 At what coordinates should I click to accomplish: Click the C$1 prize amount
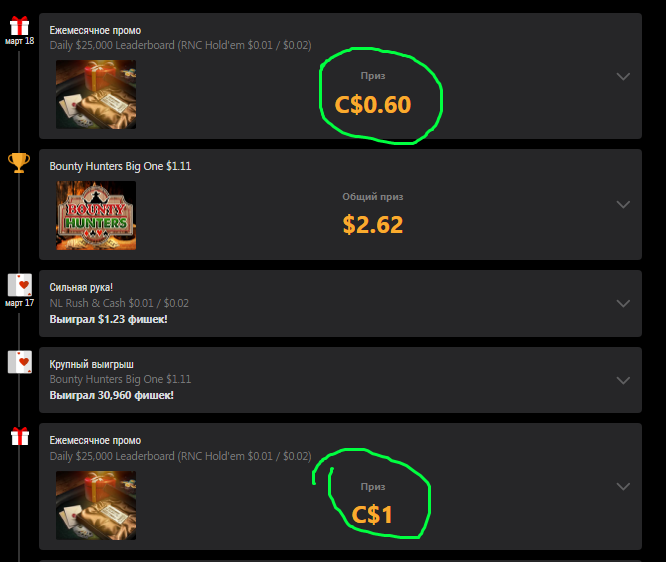(x=372, y=515)
